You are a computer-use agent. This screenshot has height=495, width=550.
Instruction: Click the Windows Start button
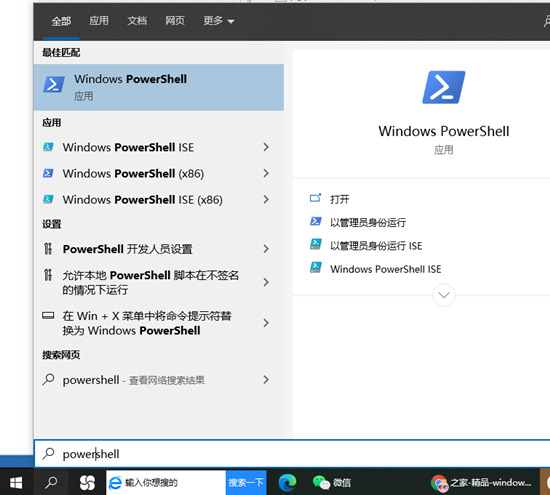pos(16,483)
